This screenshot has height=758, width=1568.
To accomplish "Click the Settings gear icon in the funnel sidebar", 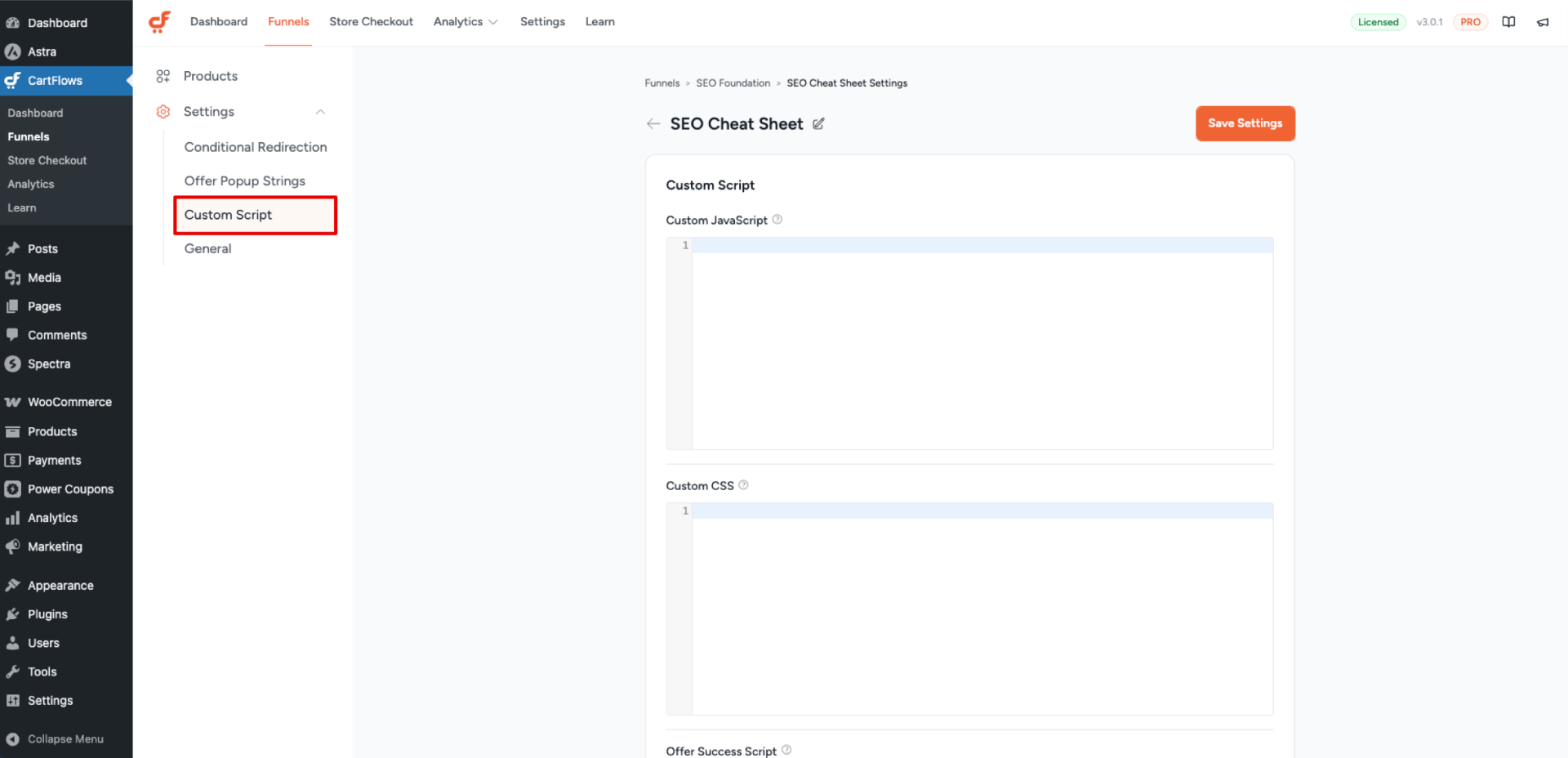I will pyautogui.click(x=163, y=112).
